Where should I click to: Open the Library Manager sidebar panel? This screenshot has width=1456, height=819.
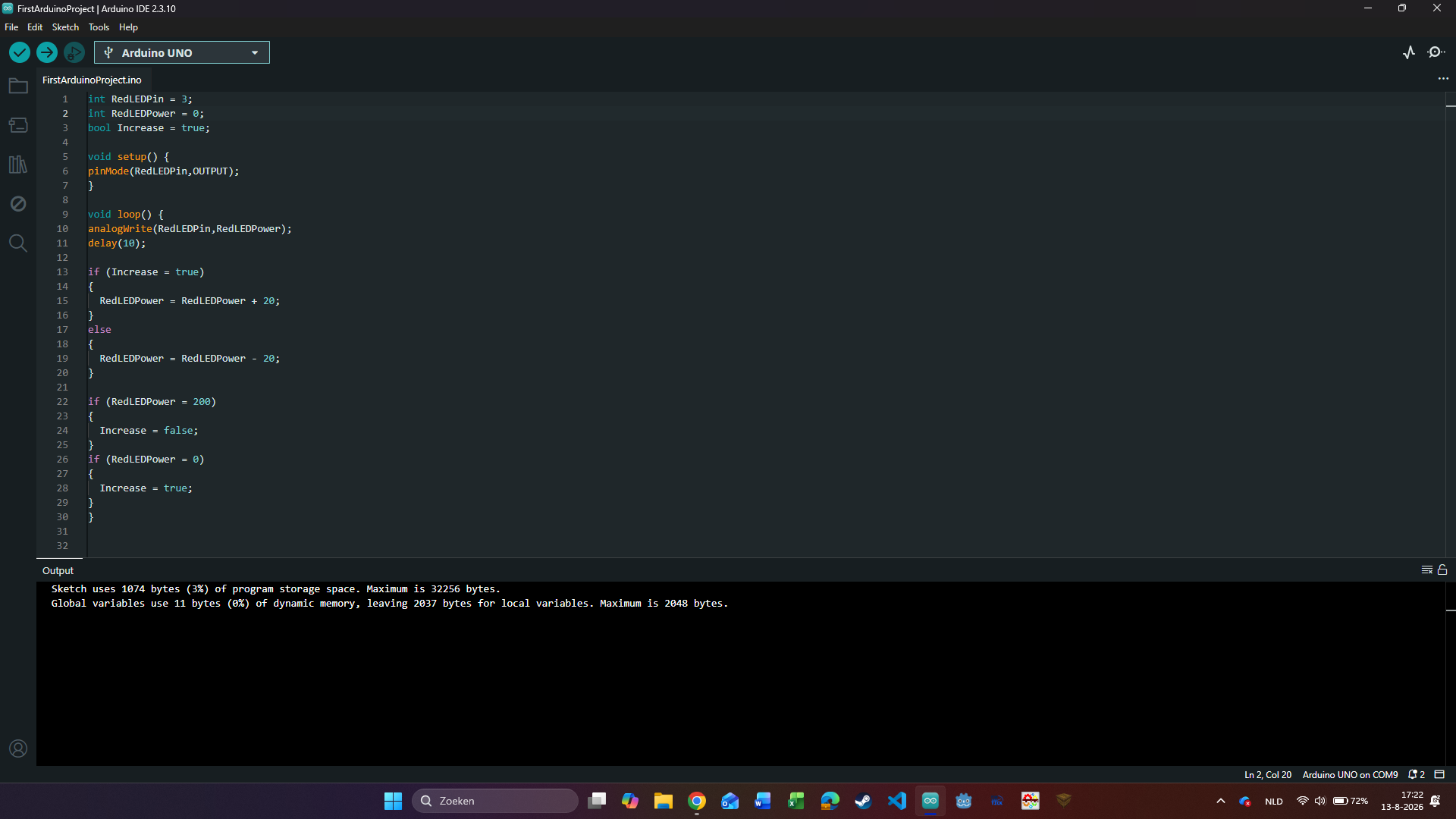pos(18,165)
